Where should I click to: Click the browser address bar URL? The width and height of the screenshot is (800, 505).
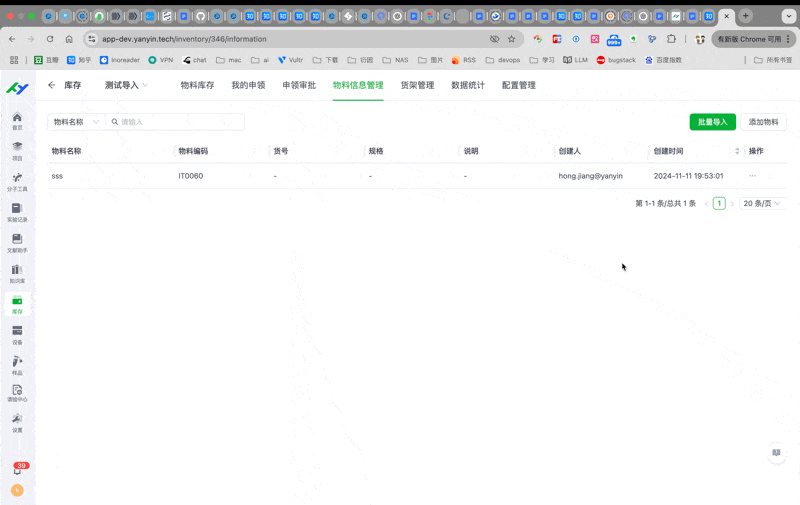tap(184, 39)
